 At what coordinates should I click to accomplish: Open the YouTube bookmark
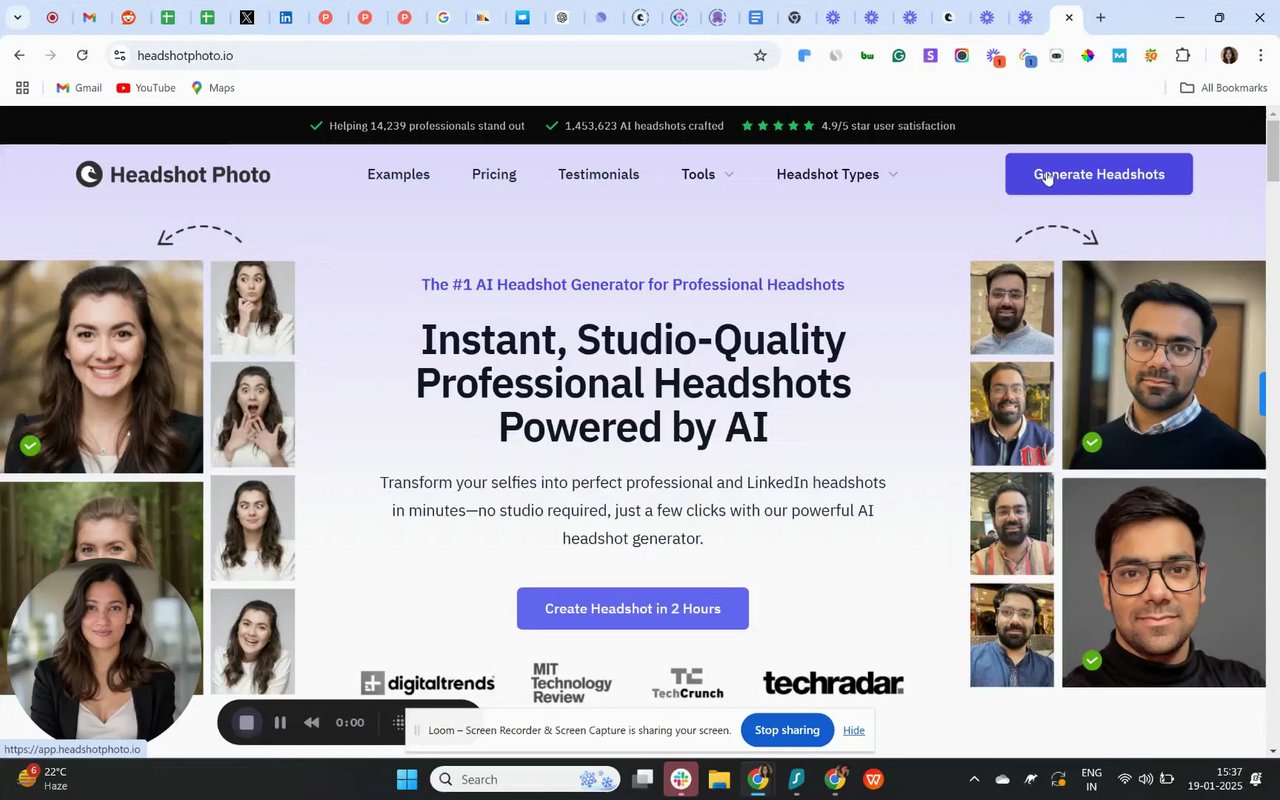point(146,88)
